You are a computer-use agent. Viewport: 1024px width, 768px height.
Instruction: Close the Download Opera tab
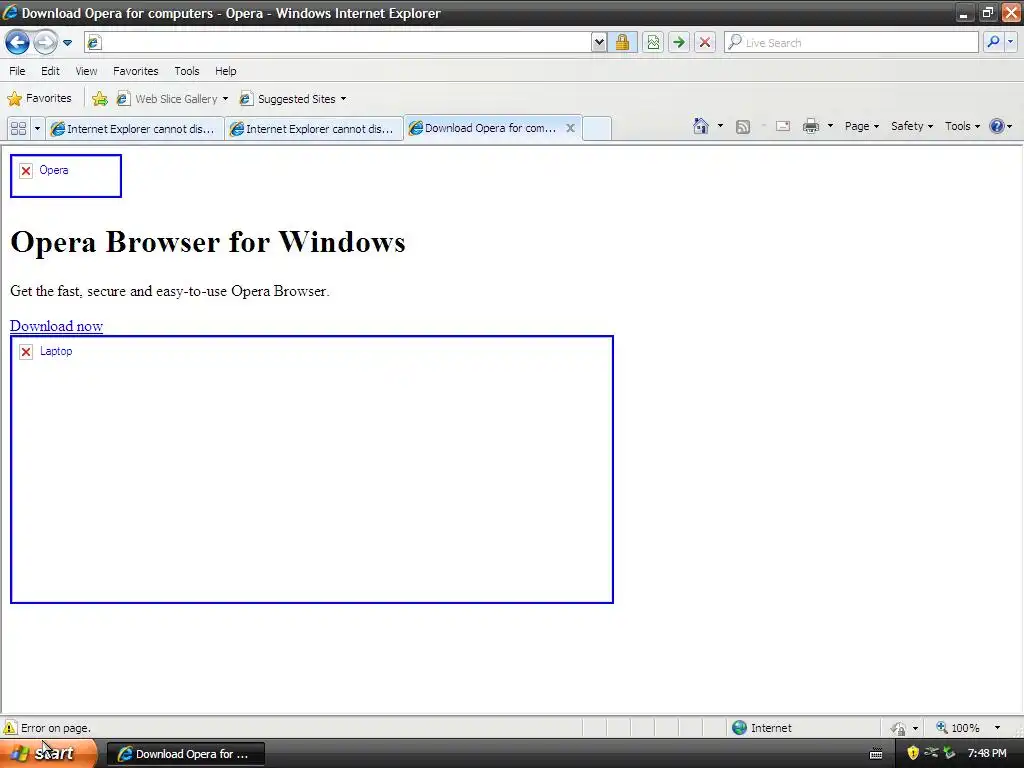(x=570, y=128)
